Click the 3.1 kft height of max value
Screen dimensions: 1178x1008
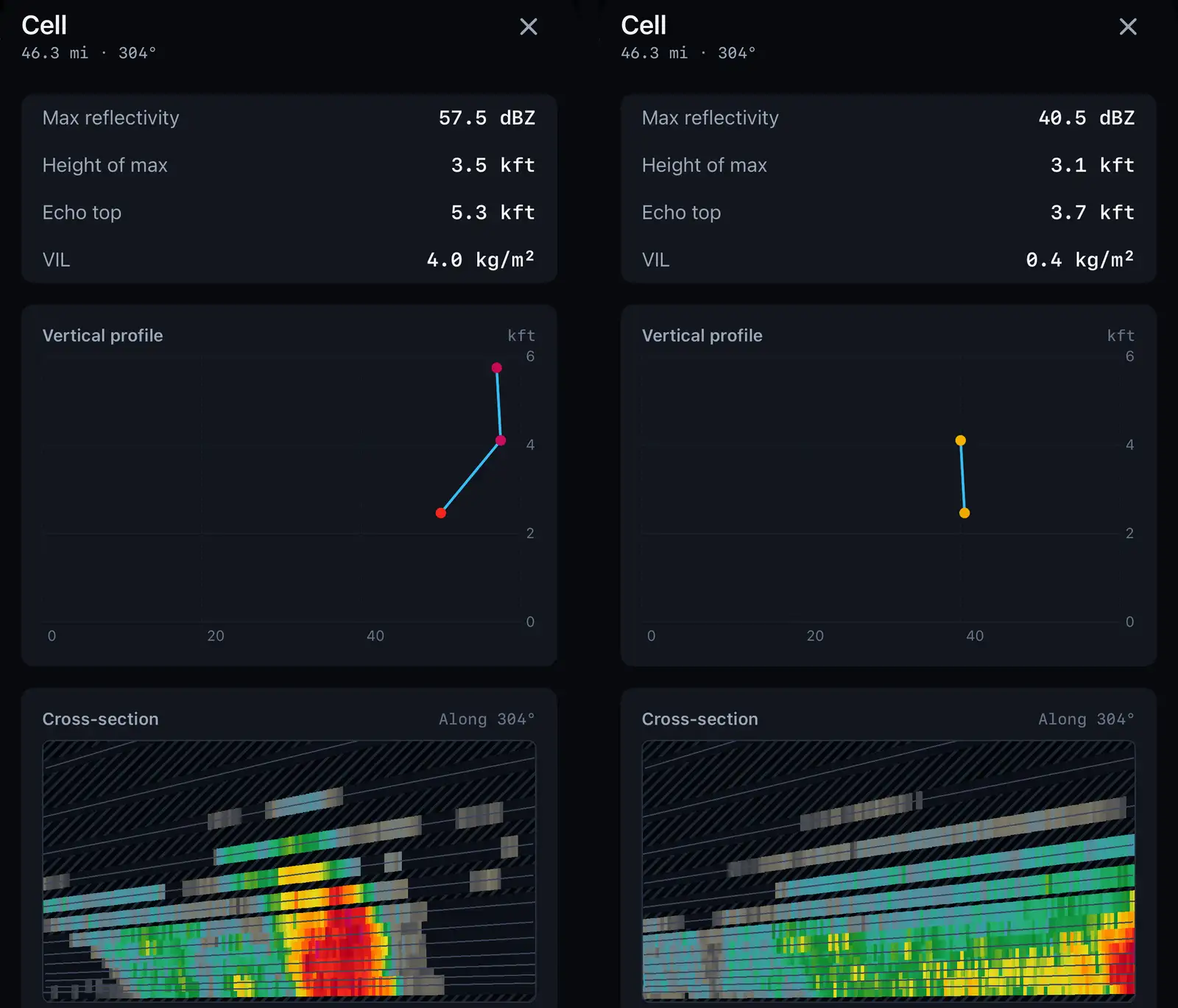click(1092, 165)
